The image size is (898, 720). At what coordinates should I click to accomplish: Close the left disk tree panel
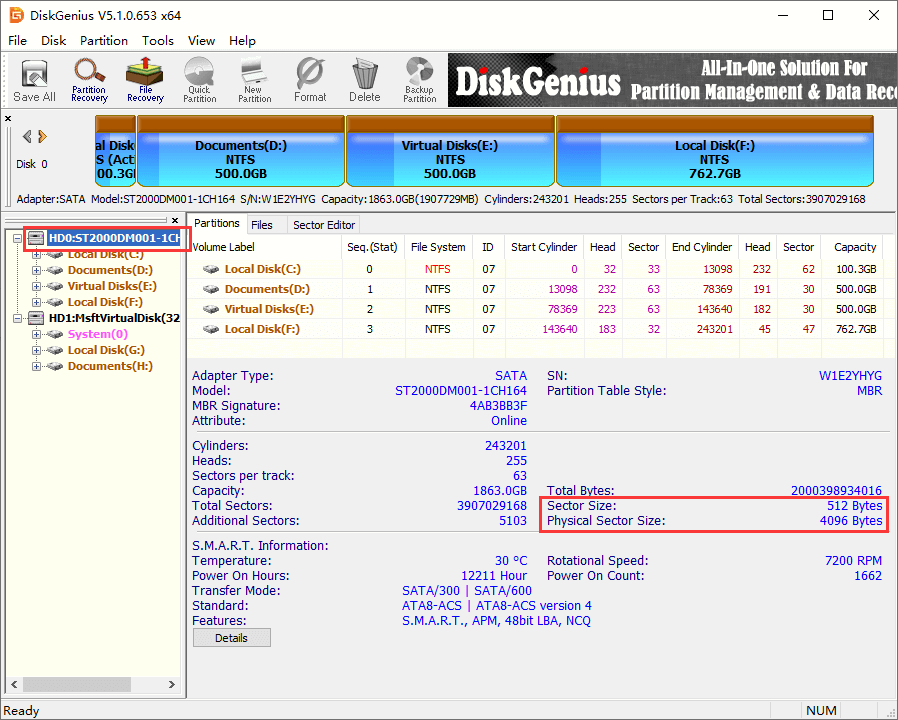point(174,220)
